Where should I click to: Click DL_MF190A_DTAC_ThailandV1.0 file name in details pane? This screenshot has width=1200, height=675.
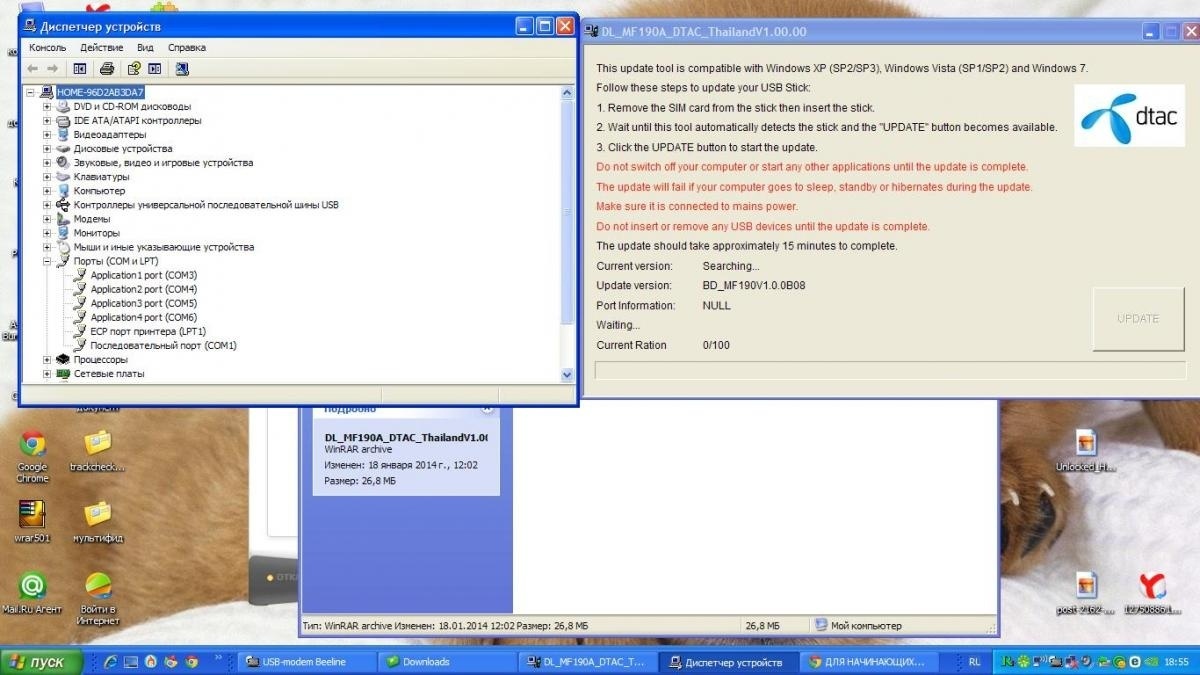pyautogui.click(x=406, y=437)
